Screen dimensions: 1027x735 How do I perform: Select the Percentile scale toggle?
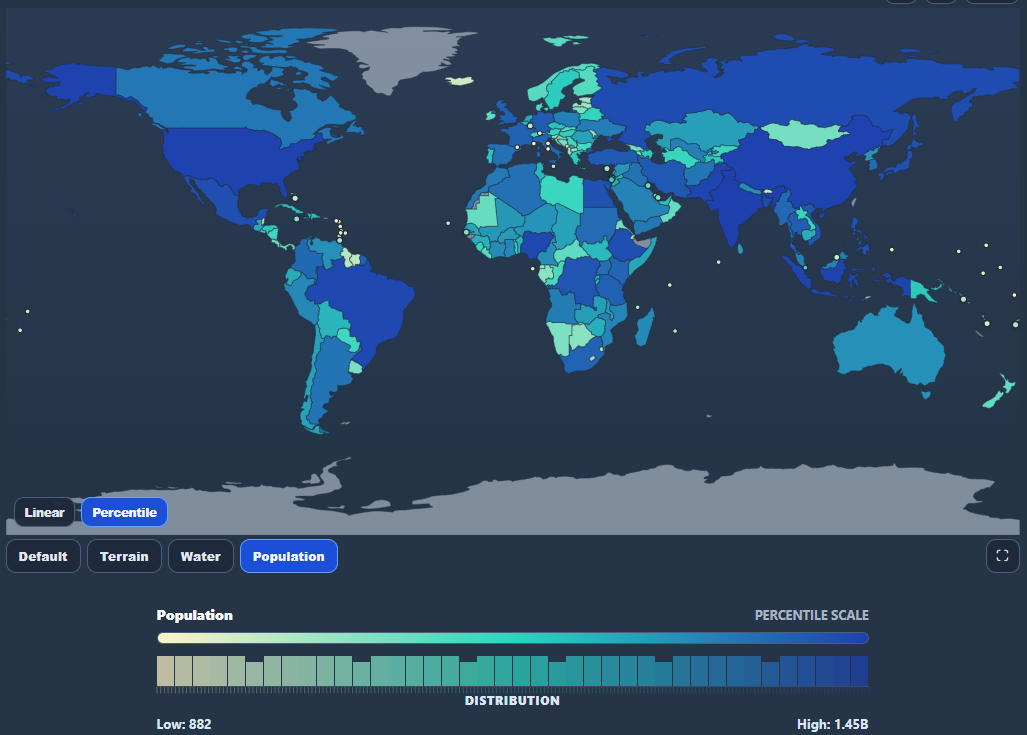tap(124, 512)
